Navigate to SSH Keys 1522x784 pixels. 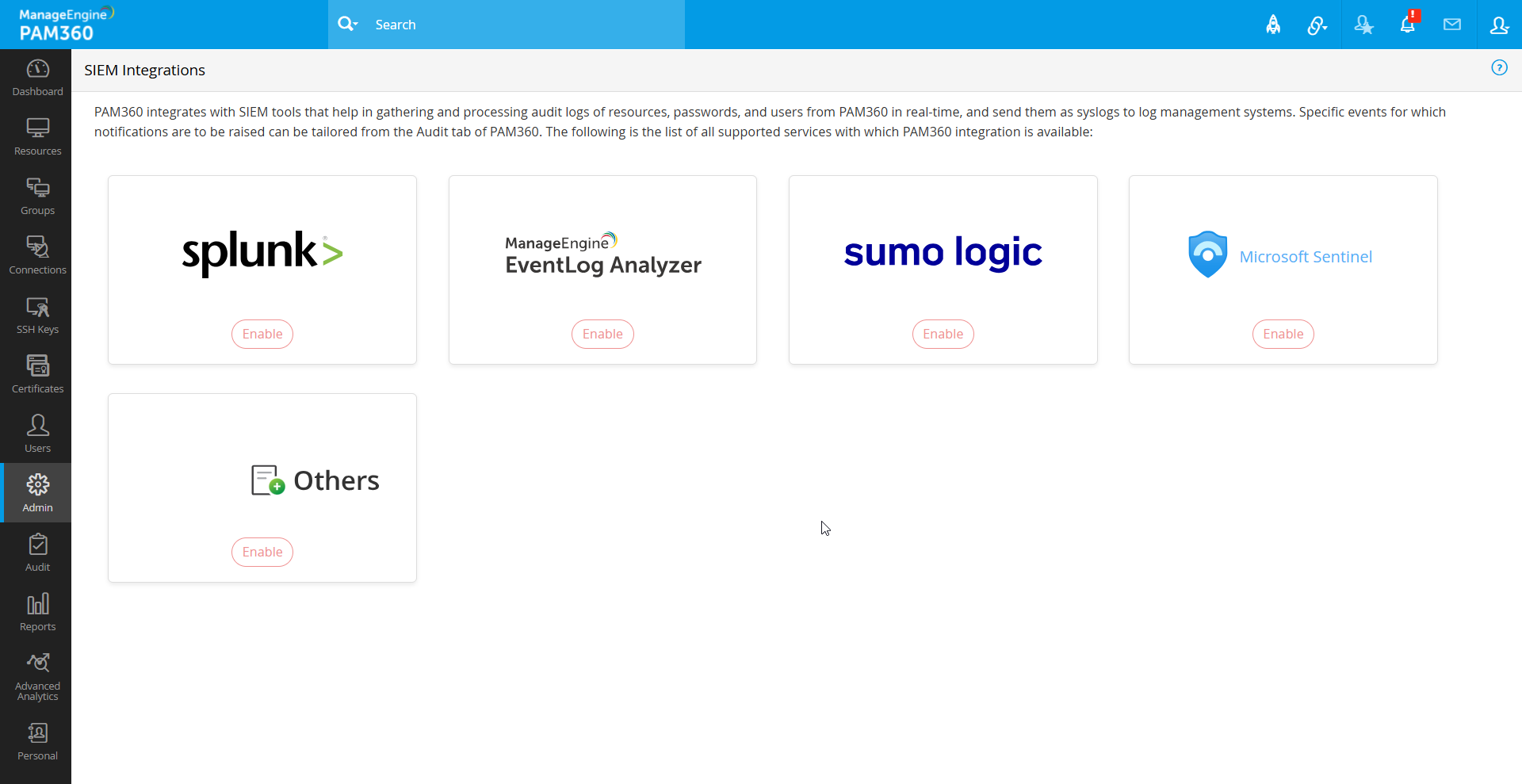(x=37, y=316)
